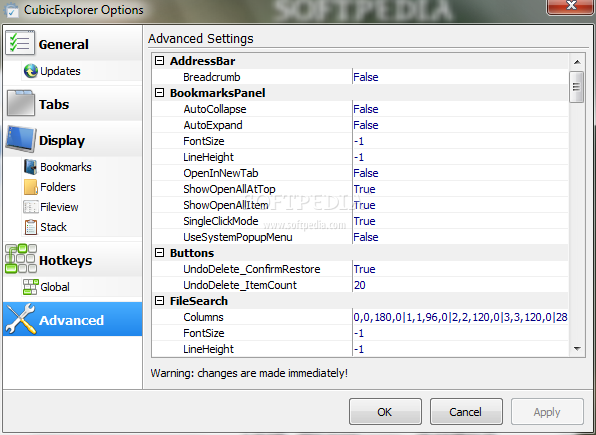Switch to the Hotkeys options page
Image resolution: width=596 pixels, height=435 pixels.
[73, 259]
